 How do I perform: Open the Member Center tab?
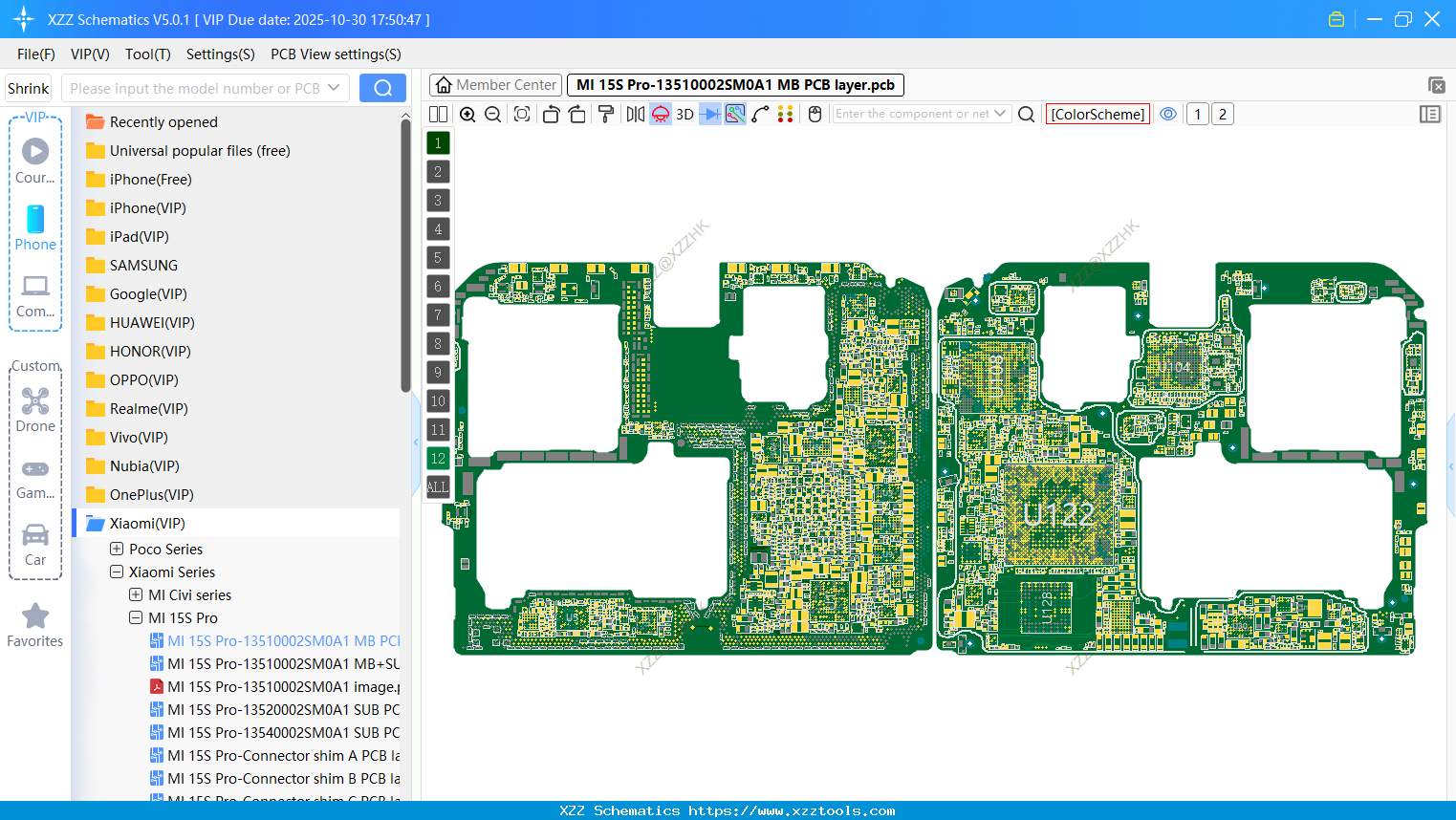[496, 85]
